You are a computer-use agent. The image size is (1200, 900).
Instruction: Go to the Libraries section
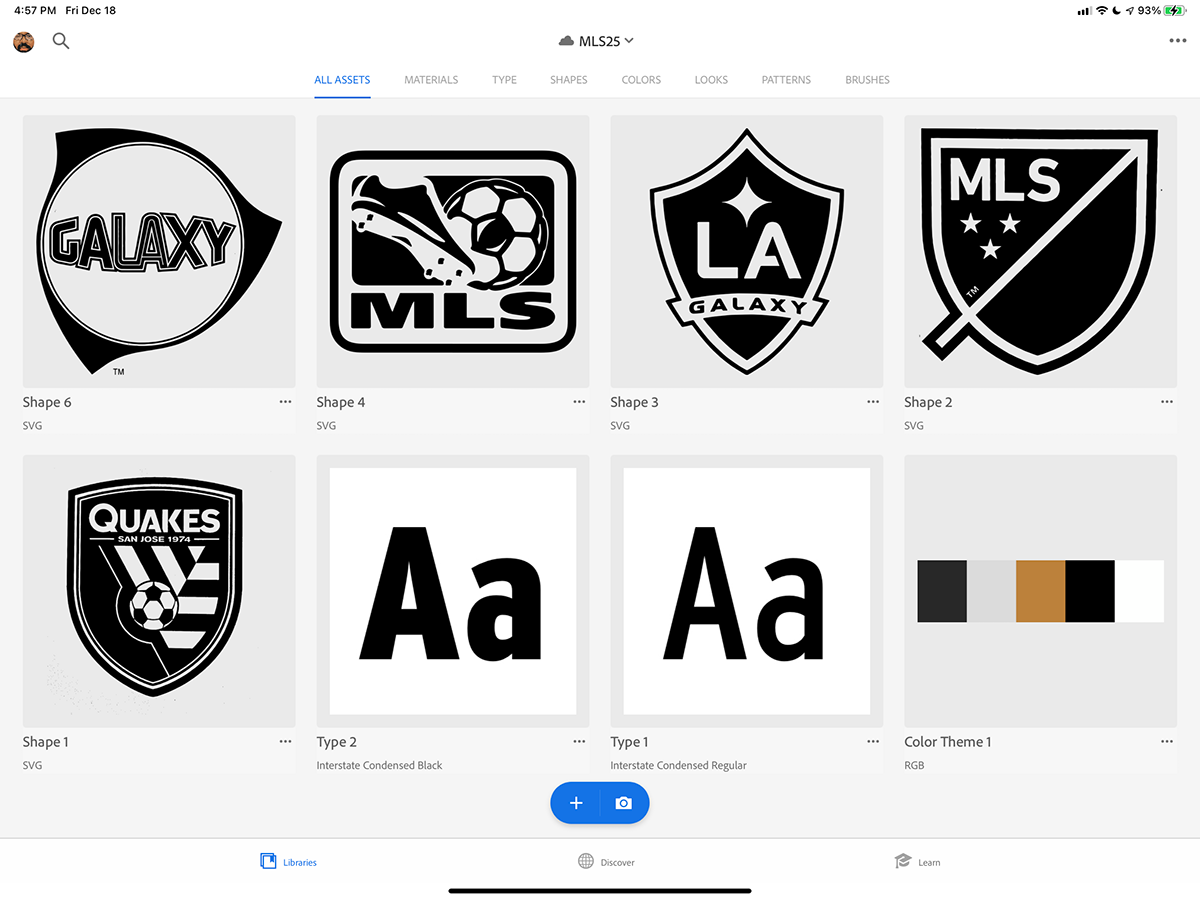288,862
